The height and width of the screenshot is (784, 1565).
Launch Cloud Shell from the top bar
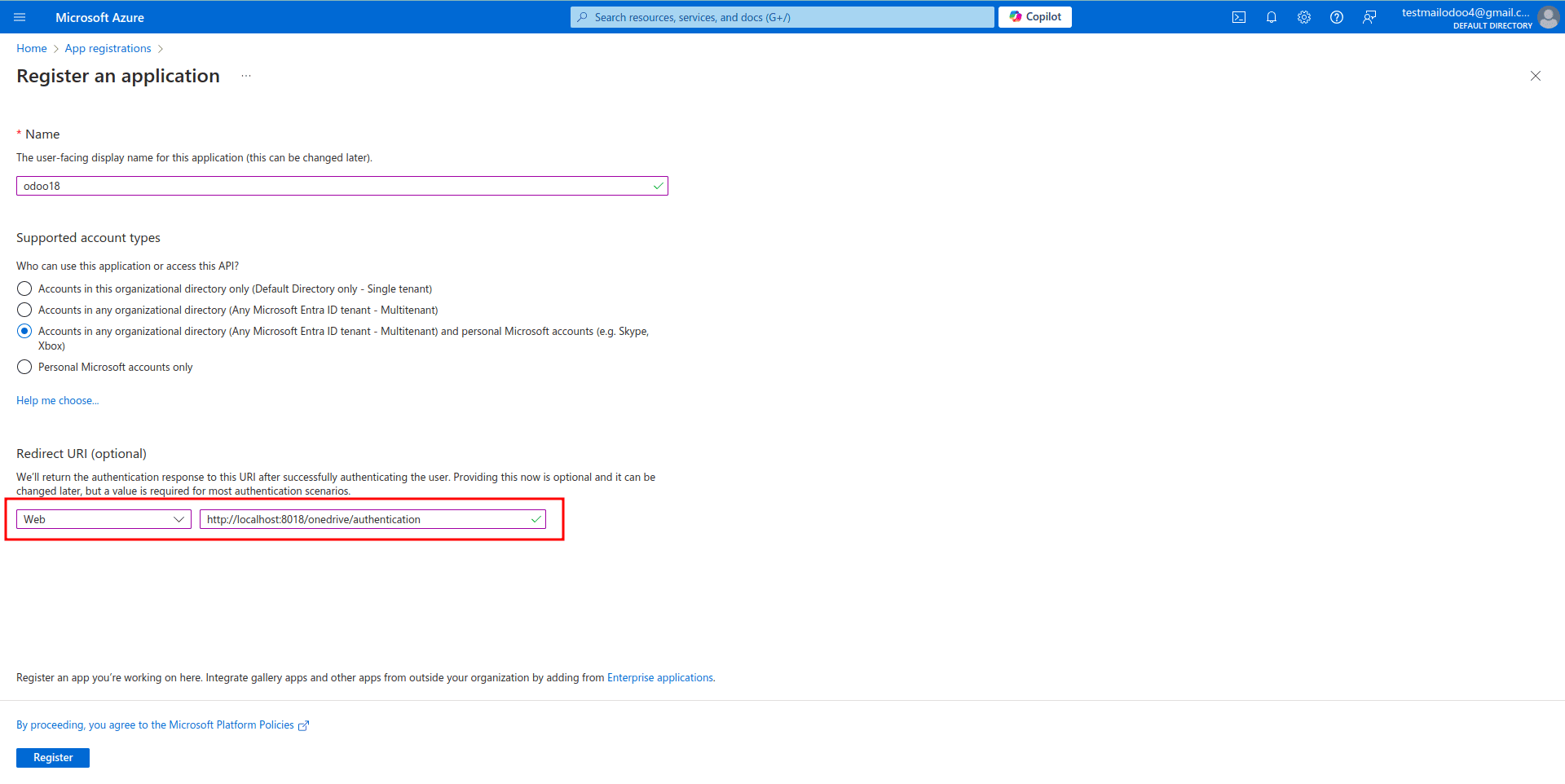click(x=1238, y=17)
